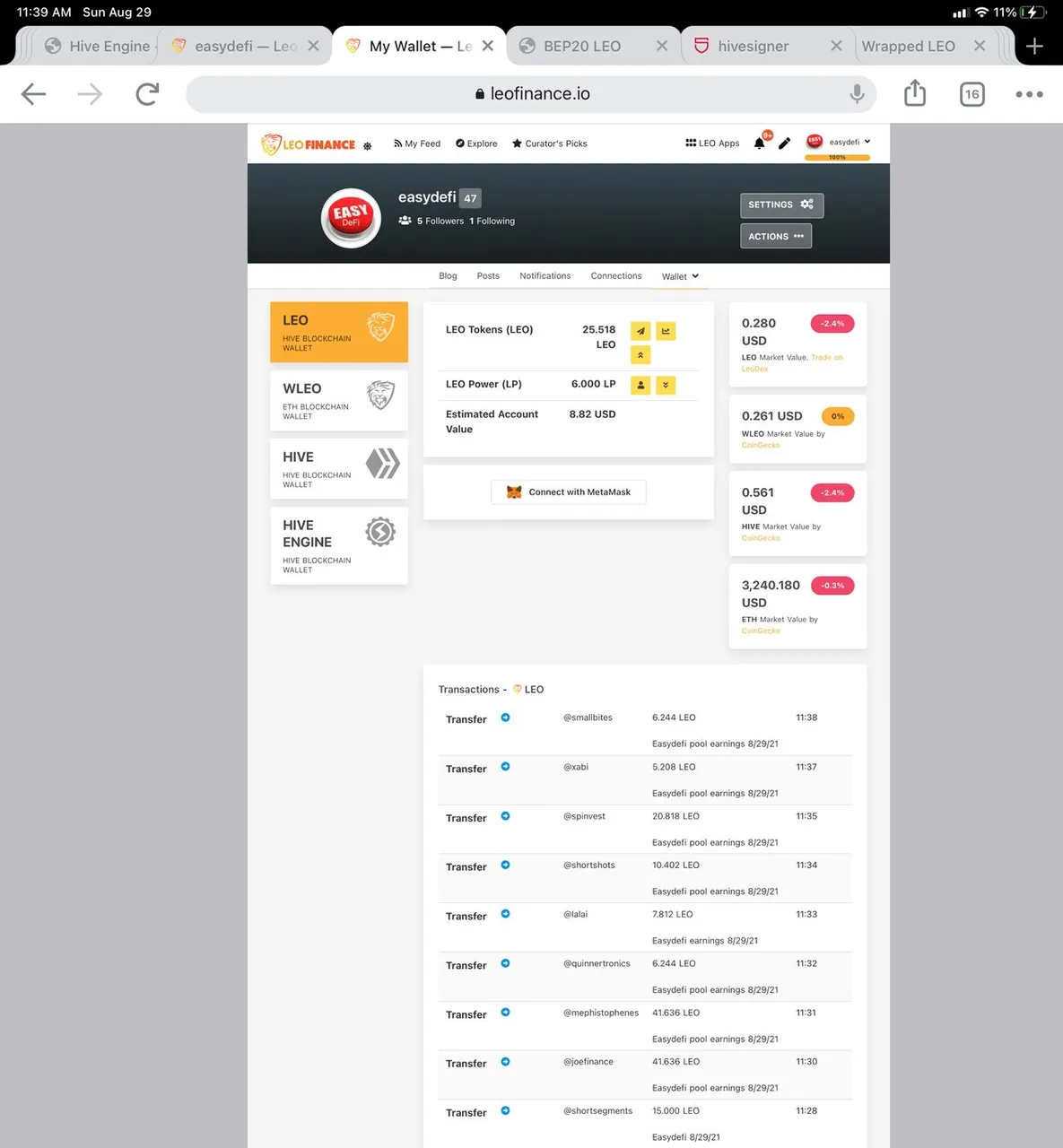Click transfer arrow icon in @spinvest row
Screen dimensions: 1063x1148
(505, 816)
